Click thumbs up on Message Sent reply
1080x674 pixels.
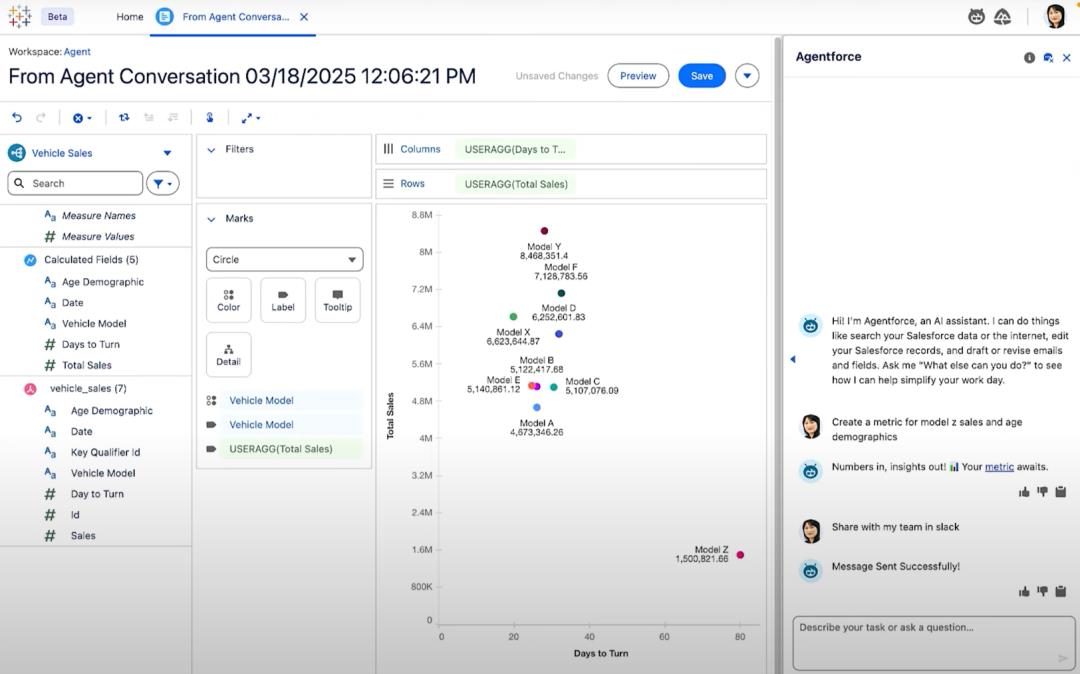pyautogui.click(x=1024, y=592)
